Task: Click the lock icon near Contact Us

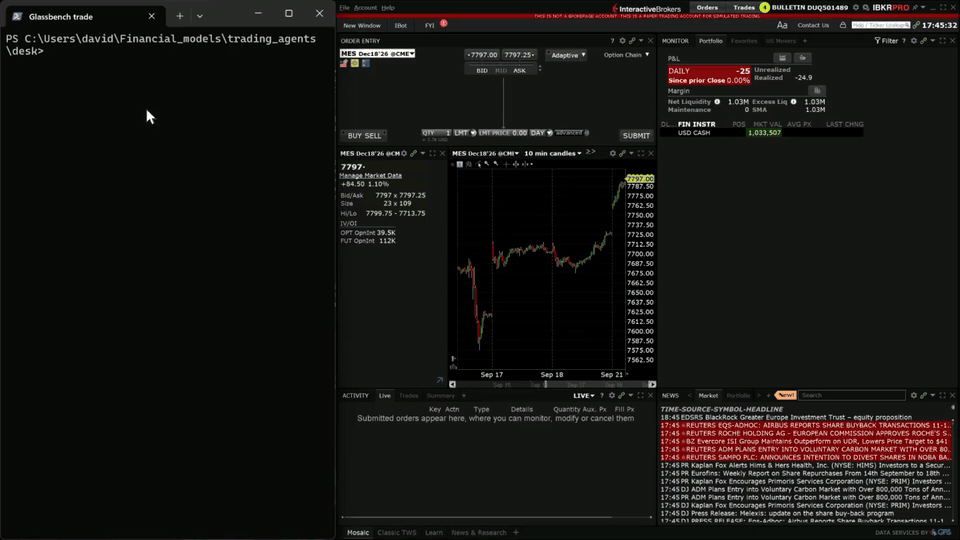Action: [843, 25]
